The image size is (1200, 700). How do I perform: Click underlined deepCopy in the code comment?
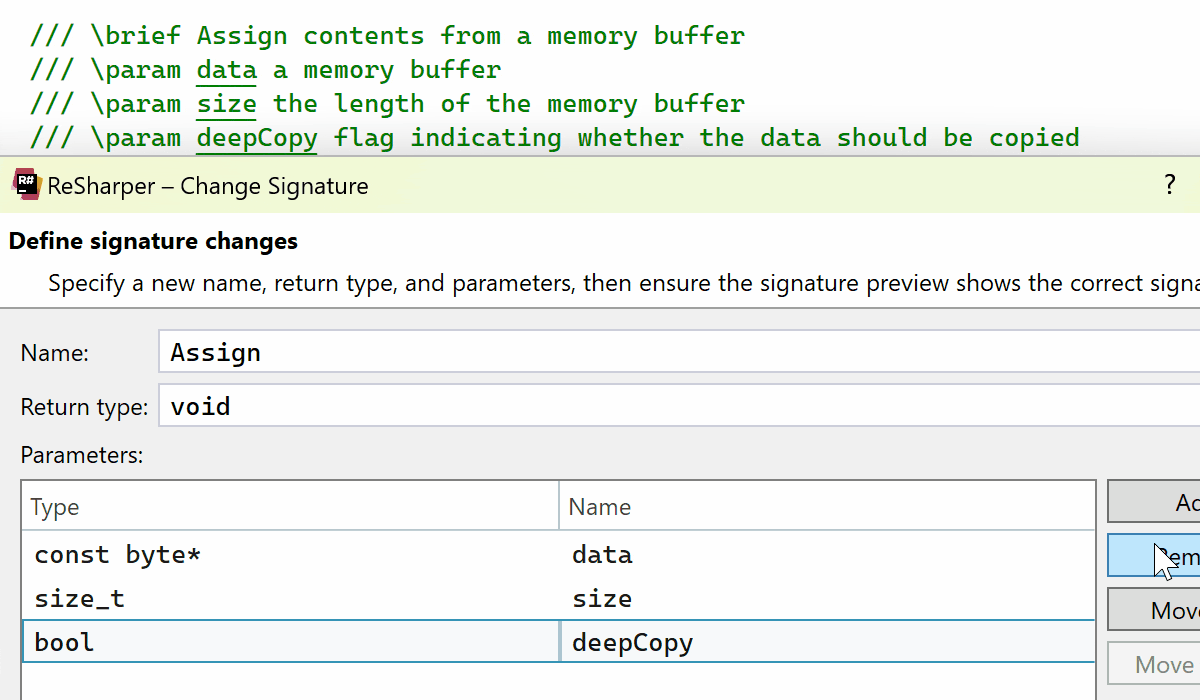coord(257,138)
